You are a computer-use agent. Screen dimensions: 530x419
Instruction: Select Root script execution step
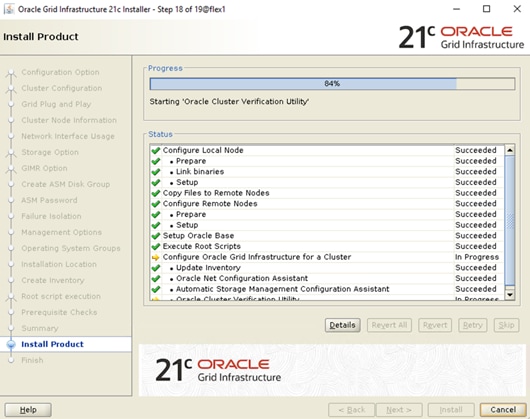pos(61,296)
